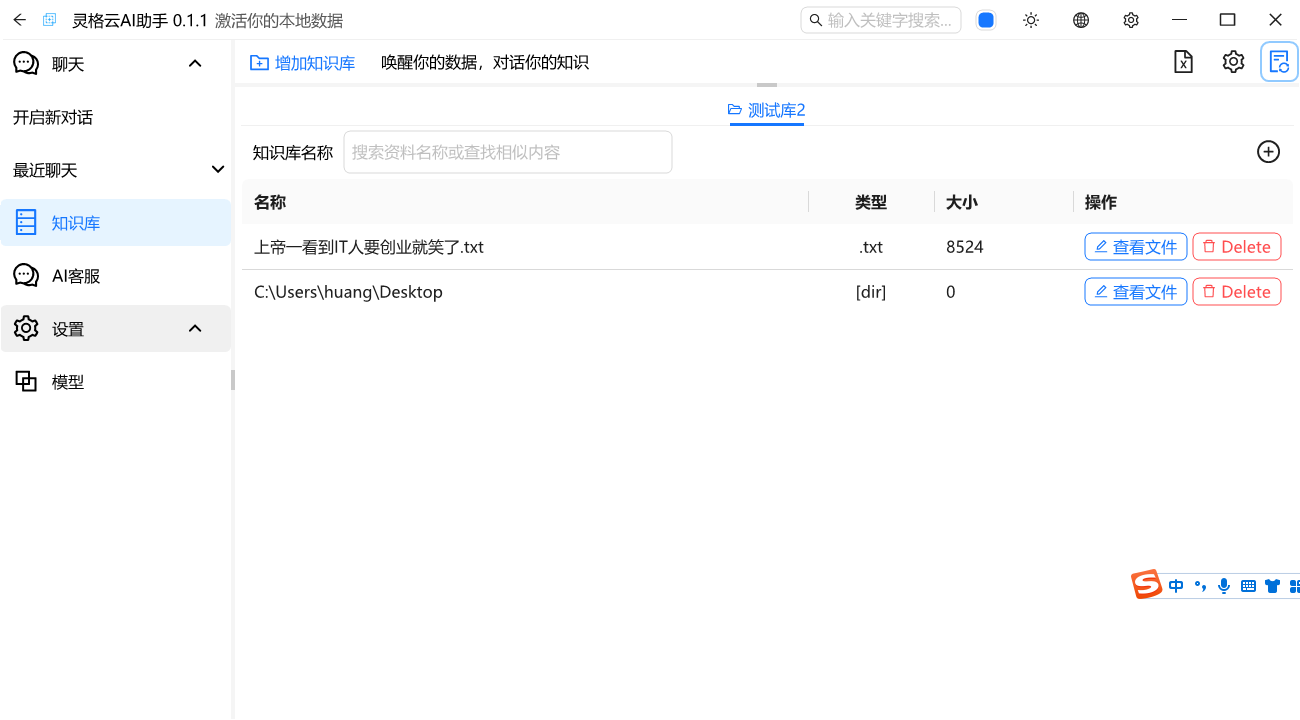
Task: Open the IME toolbox grid icon
Action: pyautogui.click(x=1294, y=586)
